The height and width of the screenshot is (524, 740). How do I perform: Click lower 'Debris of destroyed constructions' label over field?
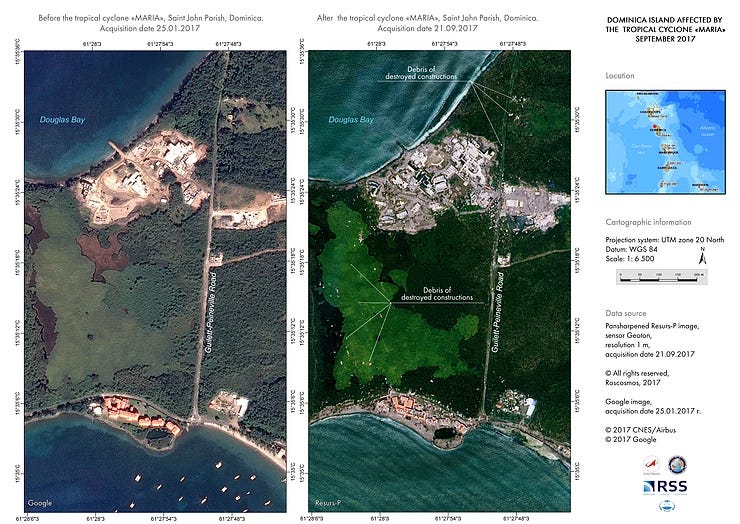[x=437, y=294]
